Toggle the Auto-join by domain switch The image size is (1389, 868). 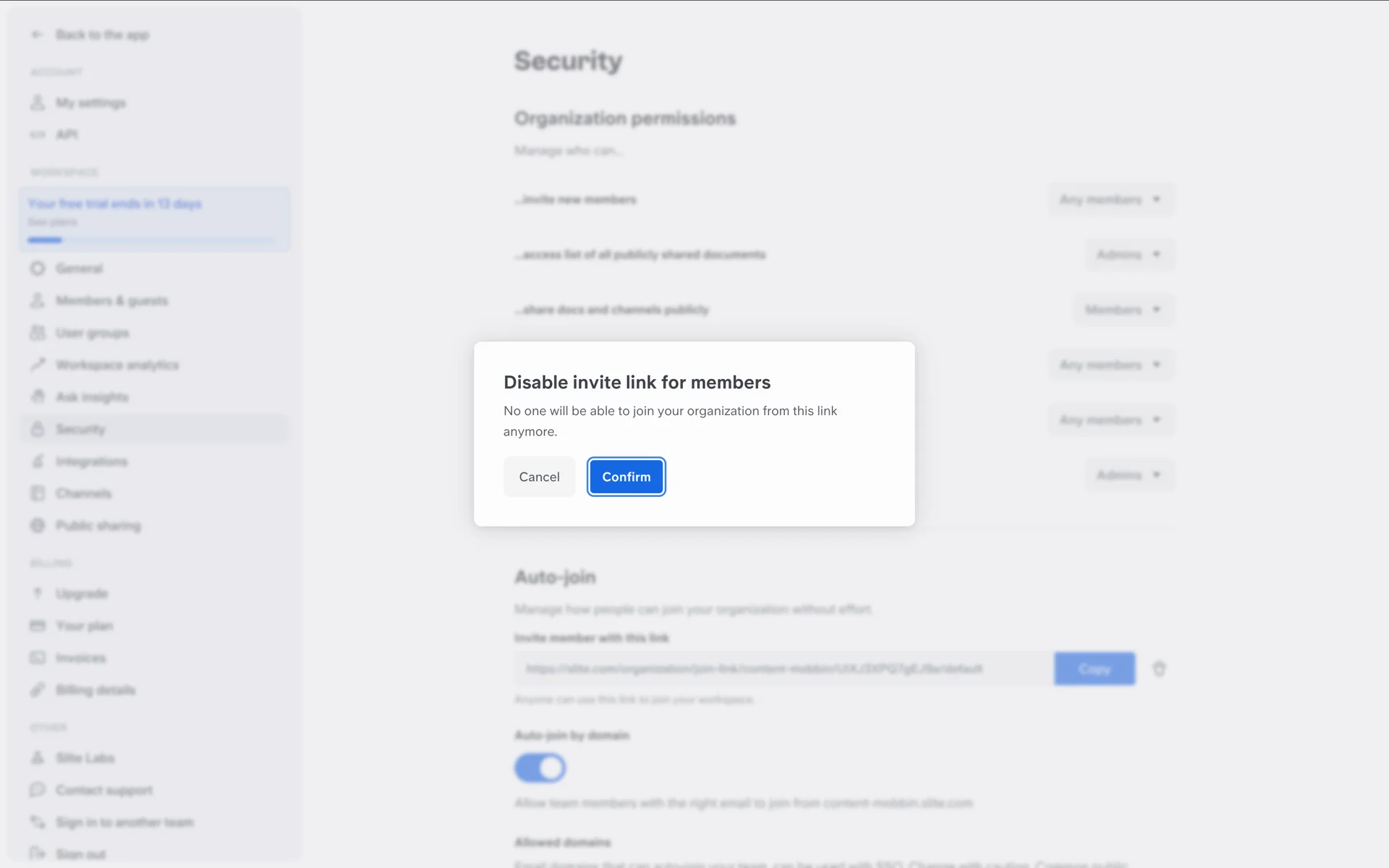pyautogui.click(x=540, y=768)
